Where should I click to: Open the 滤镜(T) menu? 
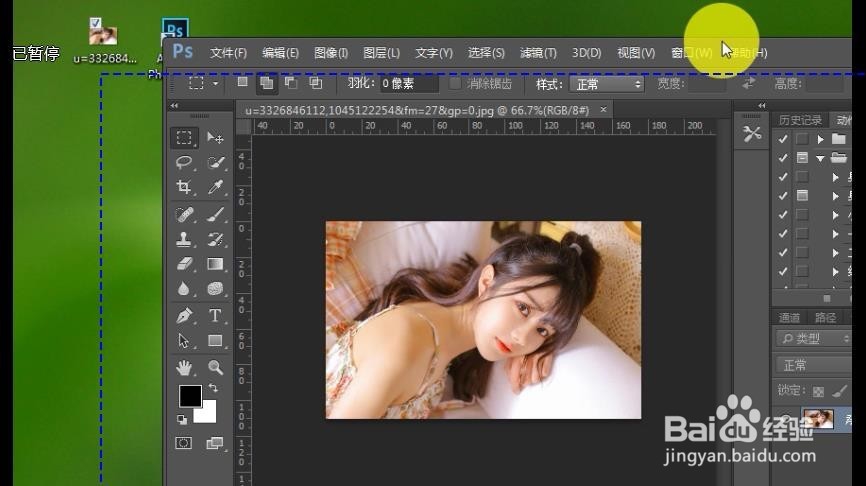[x=538, y=53]
